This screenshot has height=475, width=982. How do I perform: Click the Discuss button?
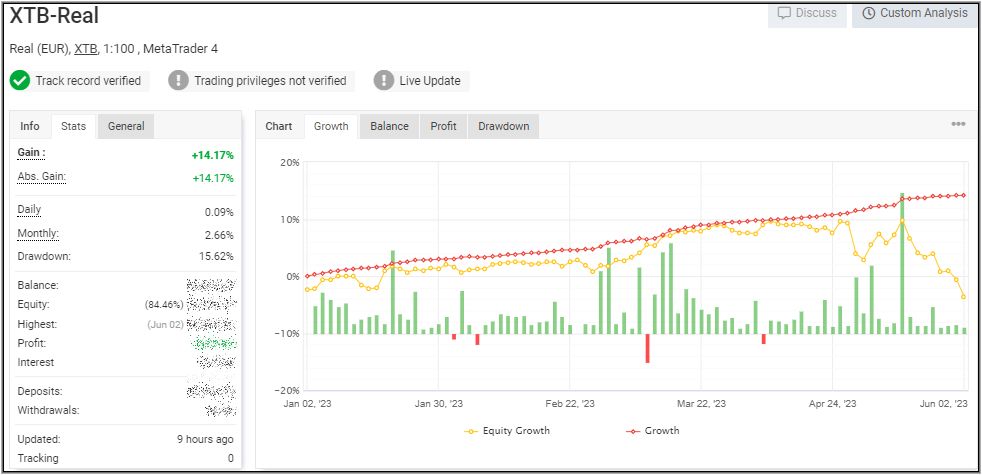806,14
